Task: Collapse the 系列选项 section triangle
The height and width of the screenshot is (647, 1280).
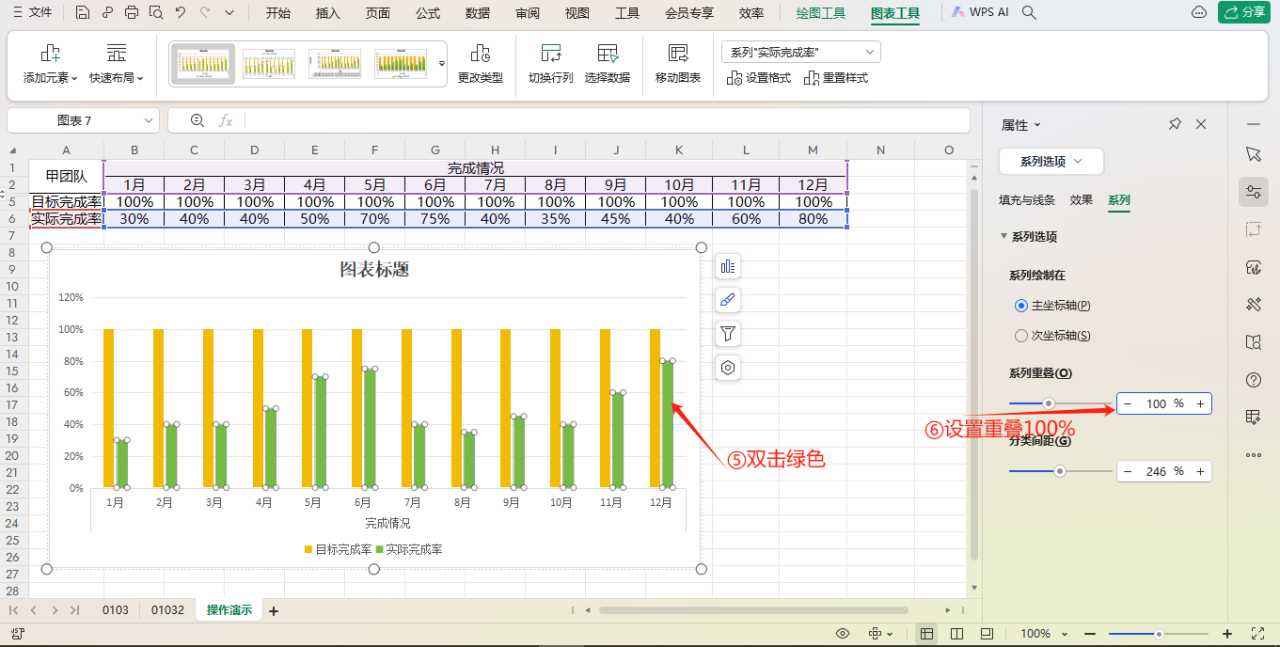Action: click(x=1004, y=237)
